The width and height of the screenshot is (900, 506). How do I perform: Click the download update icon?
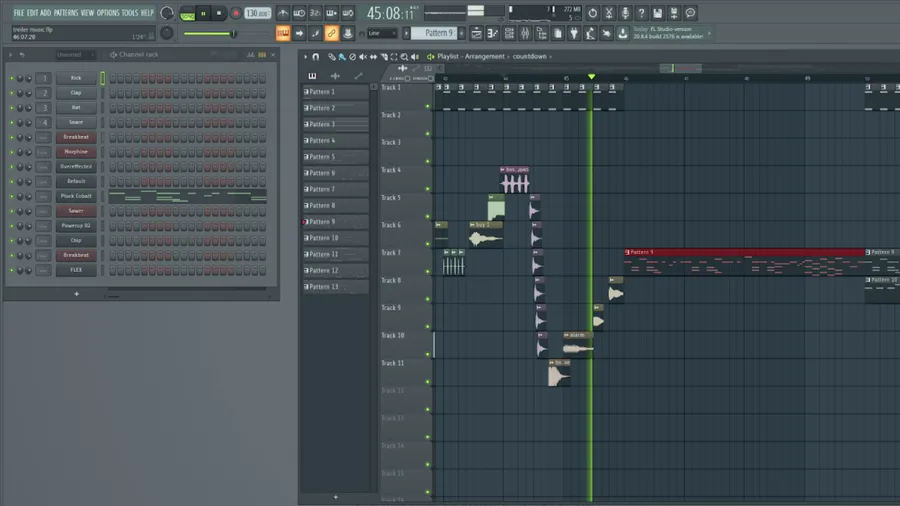tap(622, 33)
